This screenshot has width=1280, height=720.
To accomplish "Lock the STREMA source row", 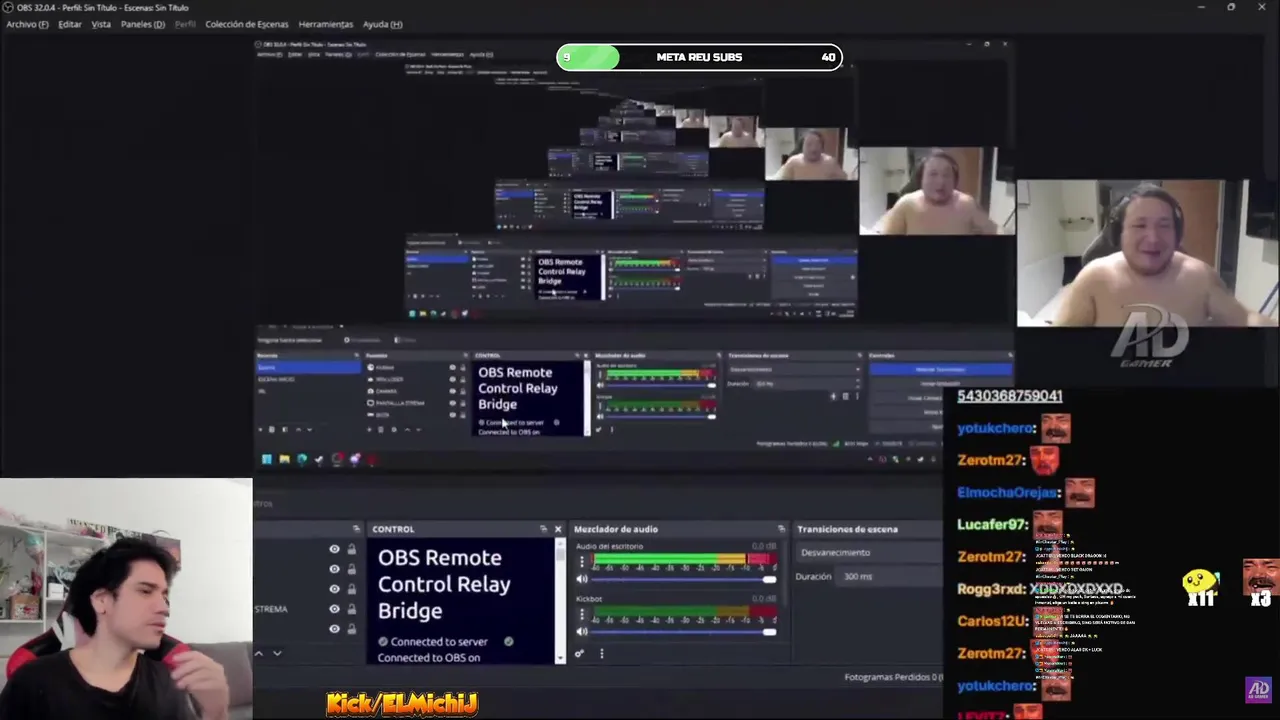I will coord(351,609).
